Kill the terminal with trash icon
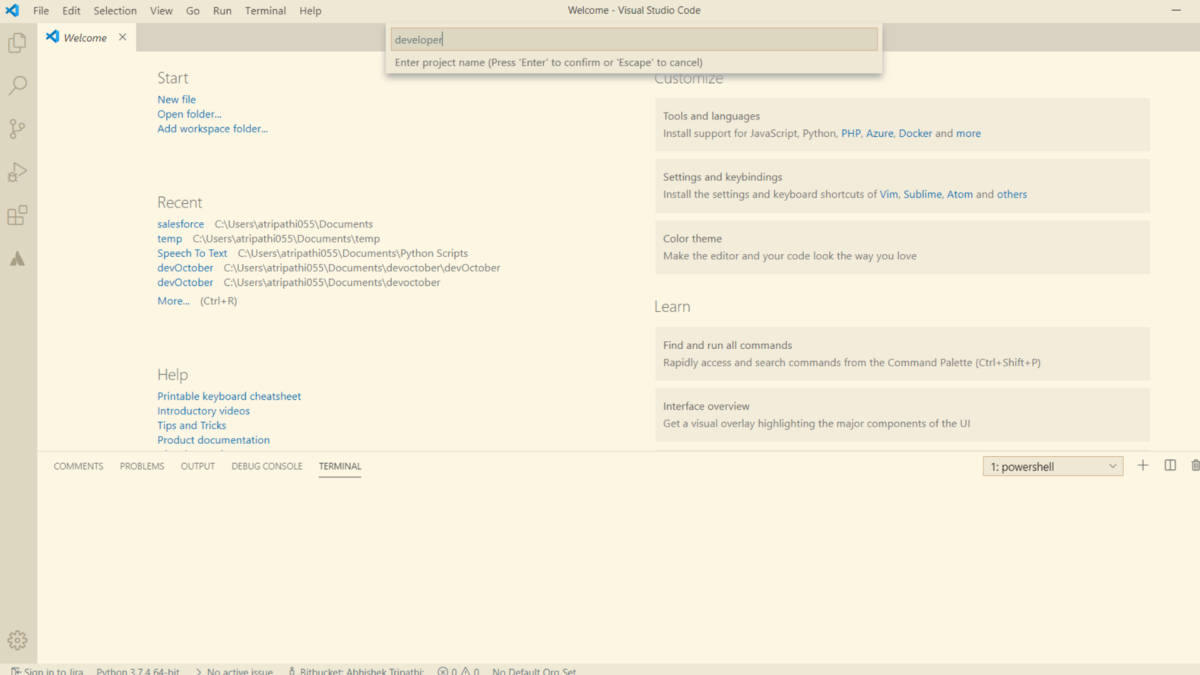 pos(1195,466)
